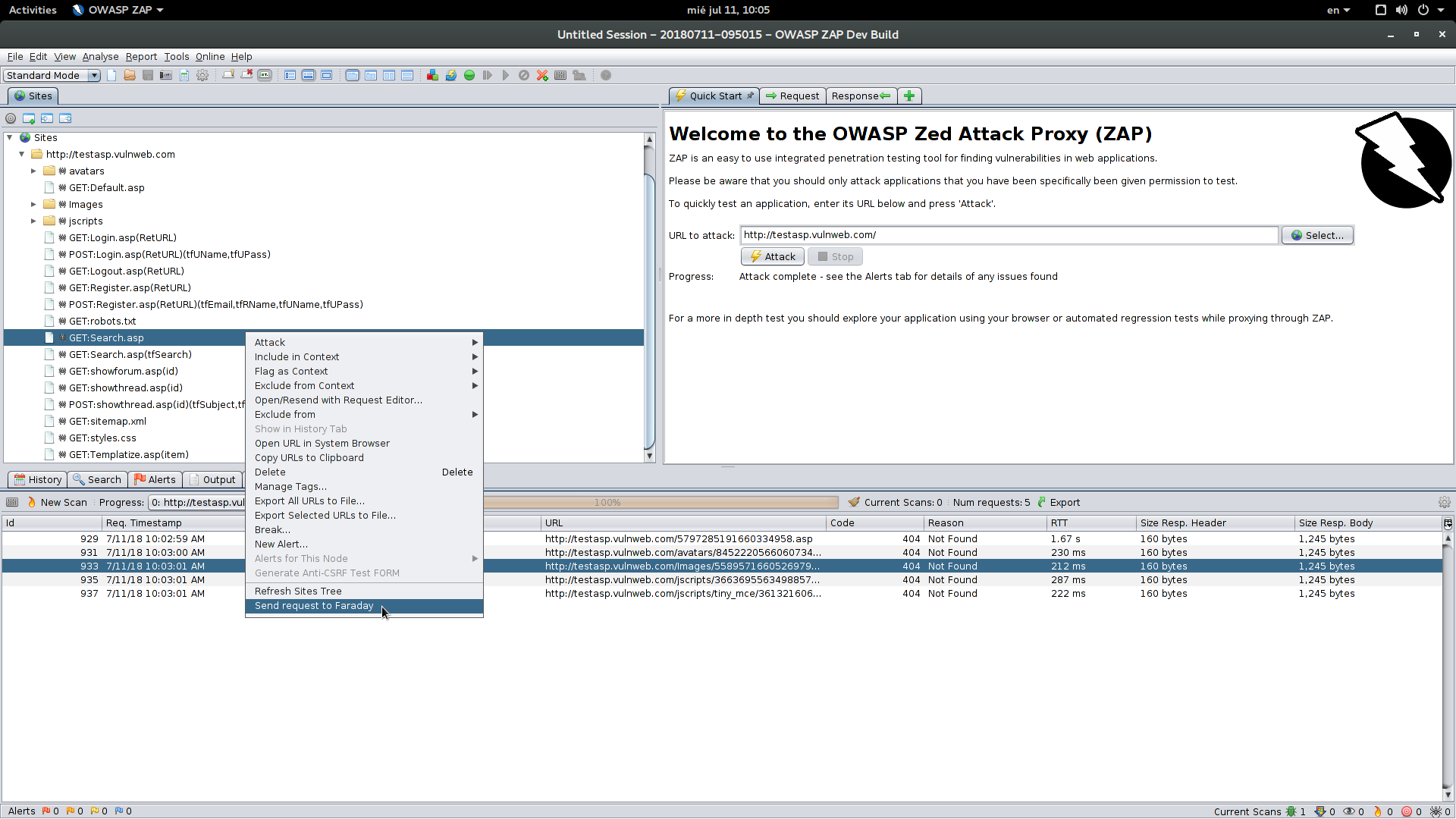
Task: Select Refresh Sites Tree menu entry
Action: [x=364, y=591]
